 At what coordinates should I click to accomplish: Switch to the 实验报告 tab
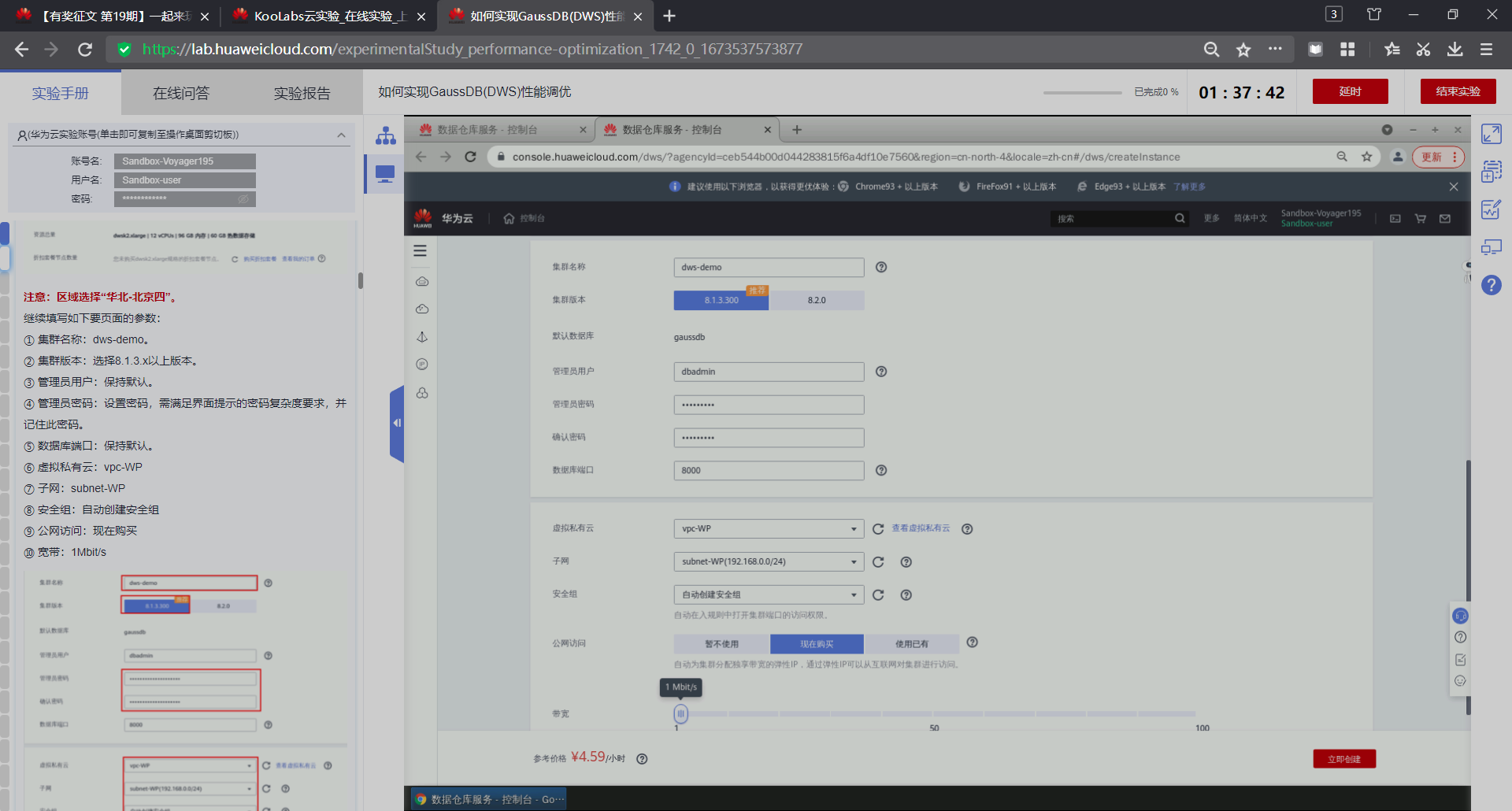tap(302, 94)
